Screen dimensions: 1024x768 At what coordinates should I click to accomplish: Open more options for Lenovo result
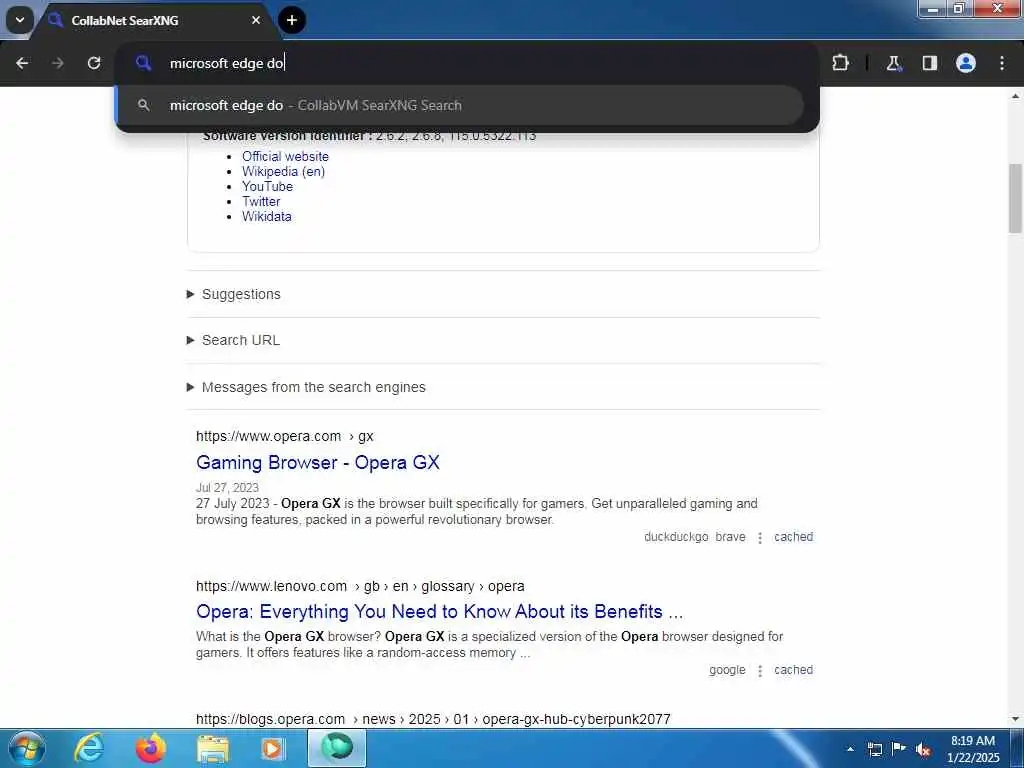(x=760, y=671)
